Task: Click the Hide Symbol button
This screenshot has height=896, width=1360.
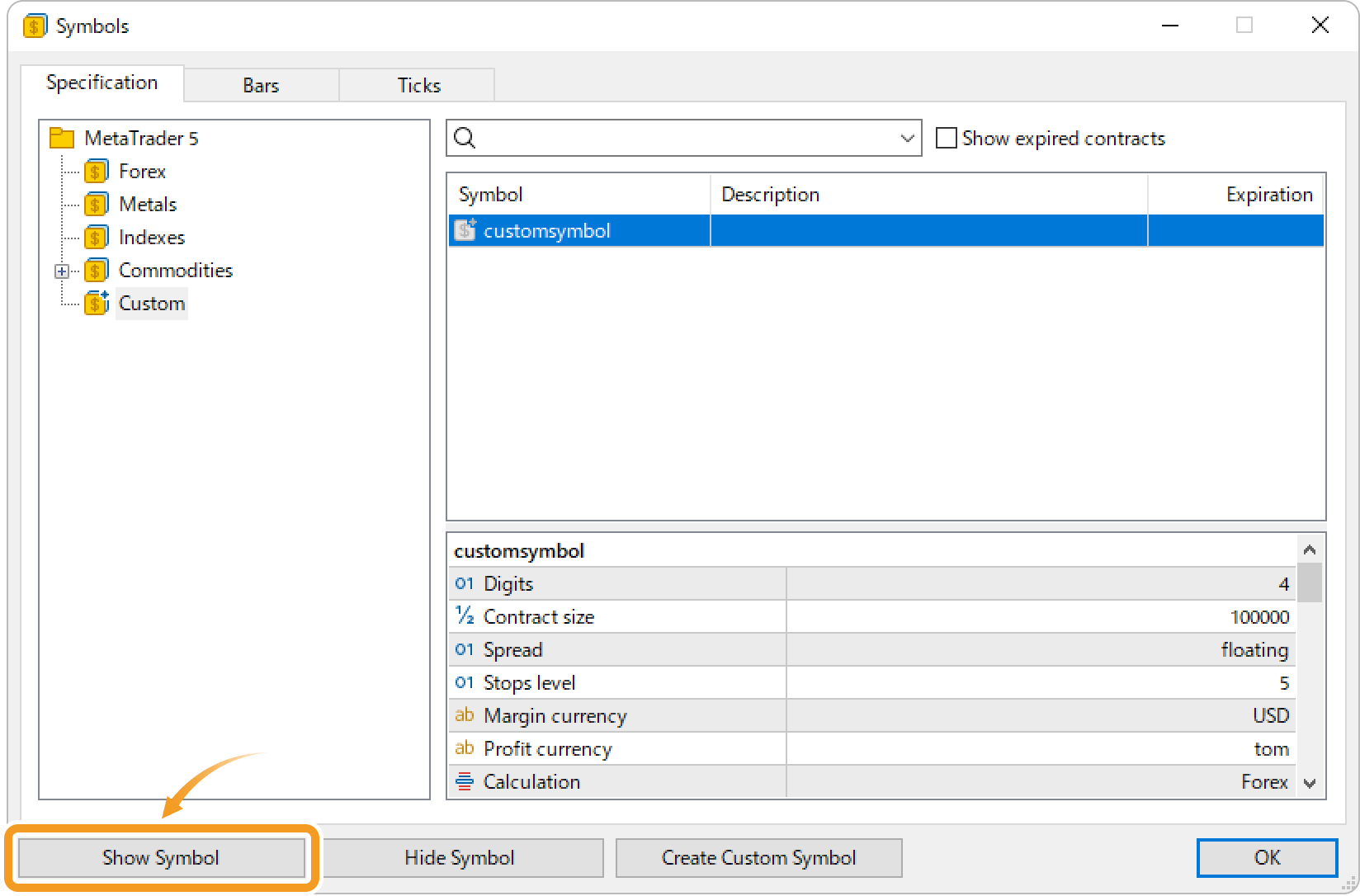Action: [460, 858]
